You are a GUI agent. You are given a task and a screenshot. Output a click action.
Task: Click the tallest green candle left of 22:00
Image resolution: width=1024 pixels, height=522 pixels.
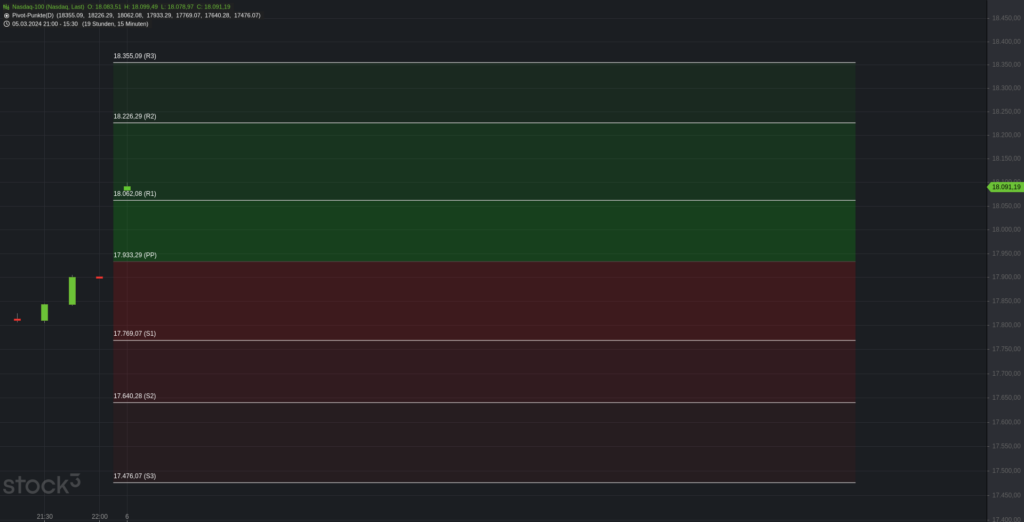tap(72, 291)
